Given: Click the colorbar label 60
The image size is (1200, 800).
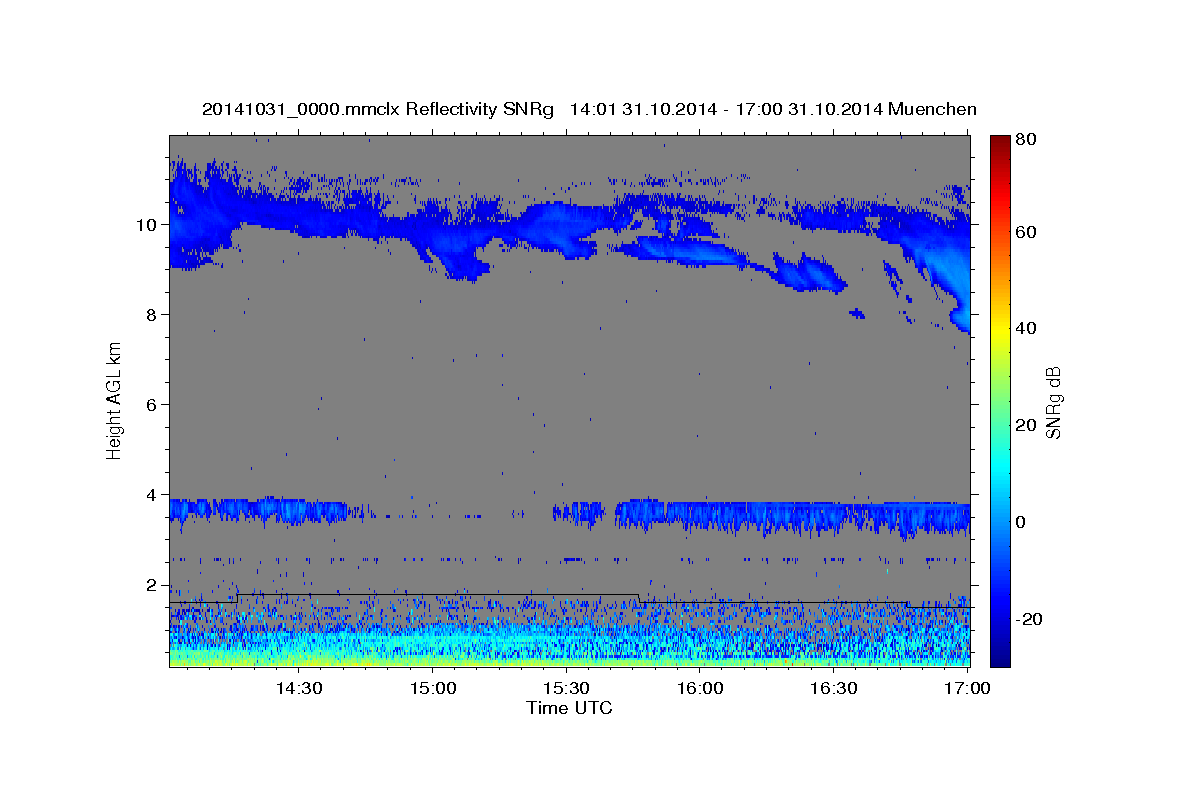Looking at the screenshot, I should click(1025, 231).
